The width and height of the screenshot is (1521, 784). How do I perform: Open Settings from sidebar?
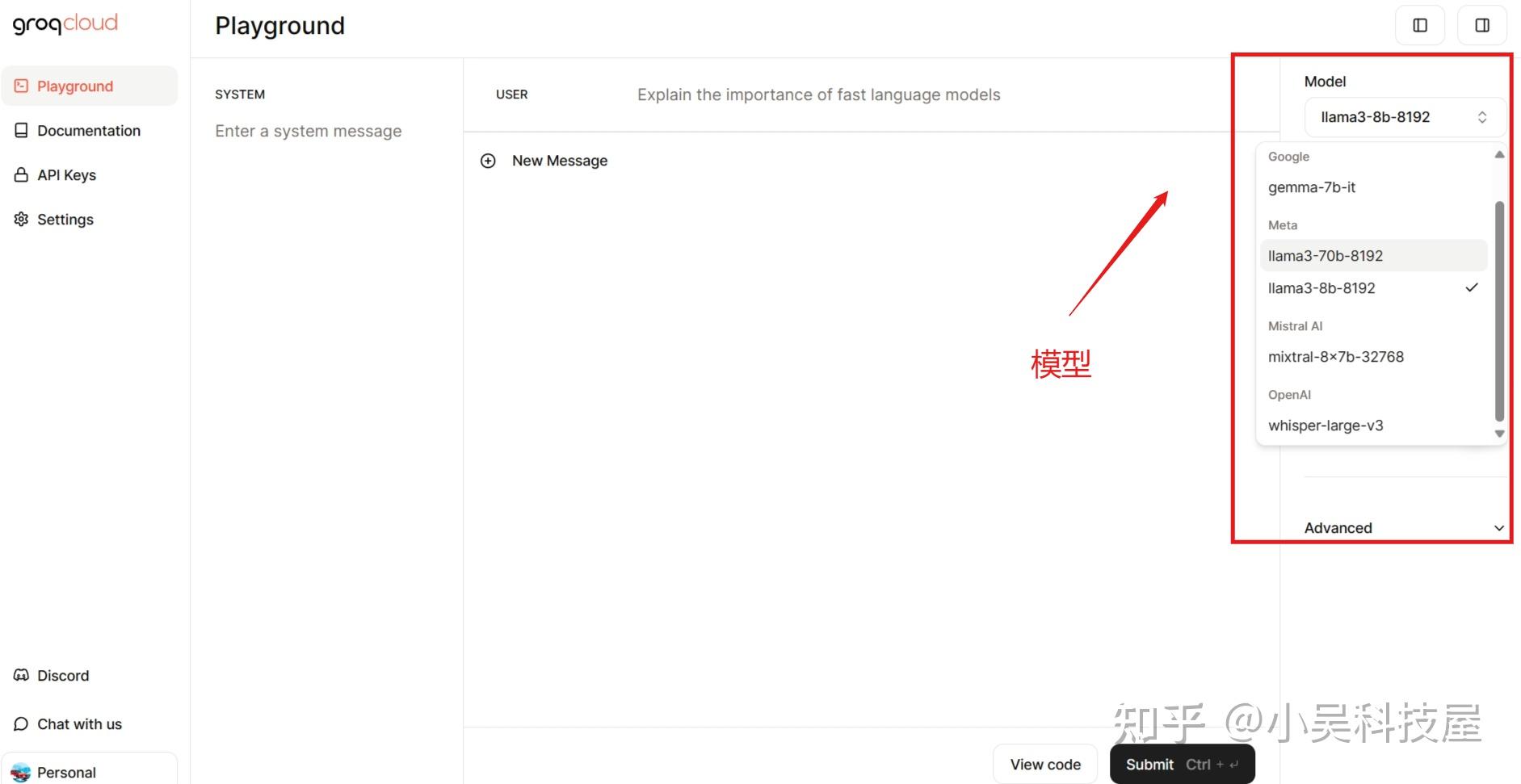(90, 220)
